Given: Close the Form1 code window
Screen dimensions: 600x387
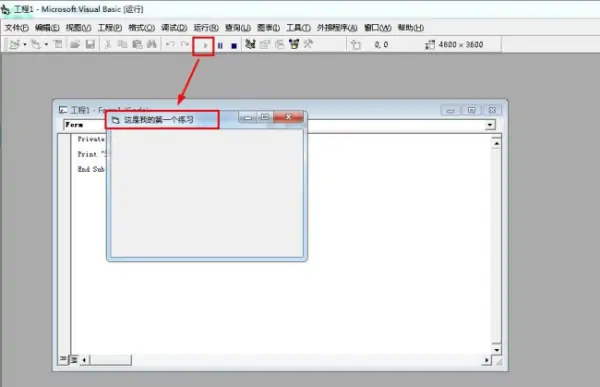Looking at the screenshot, I should [492, 111].
